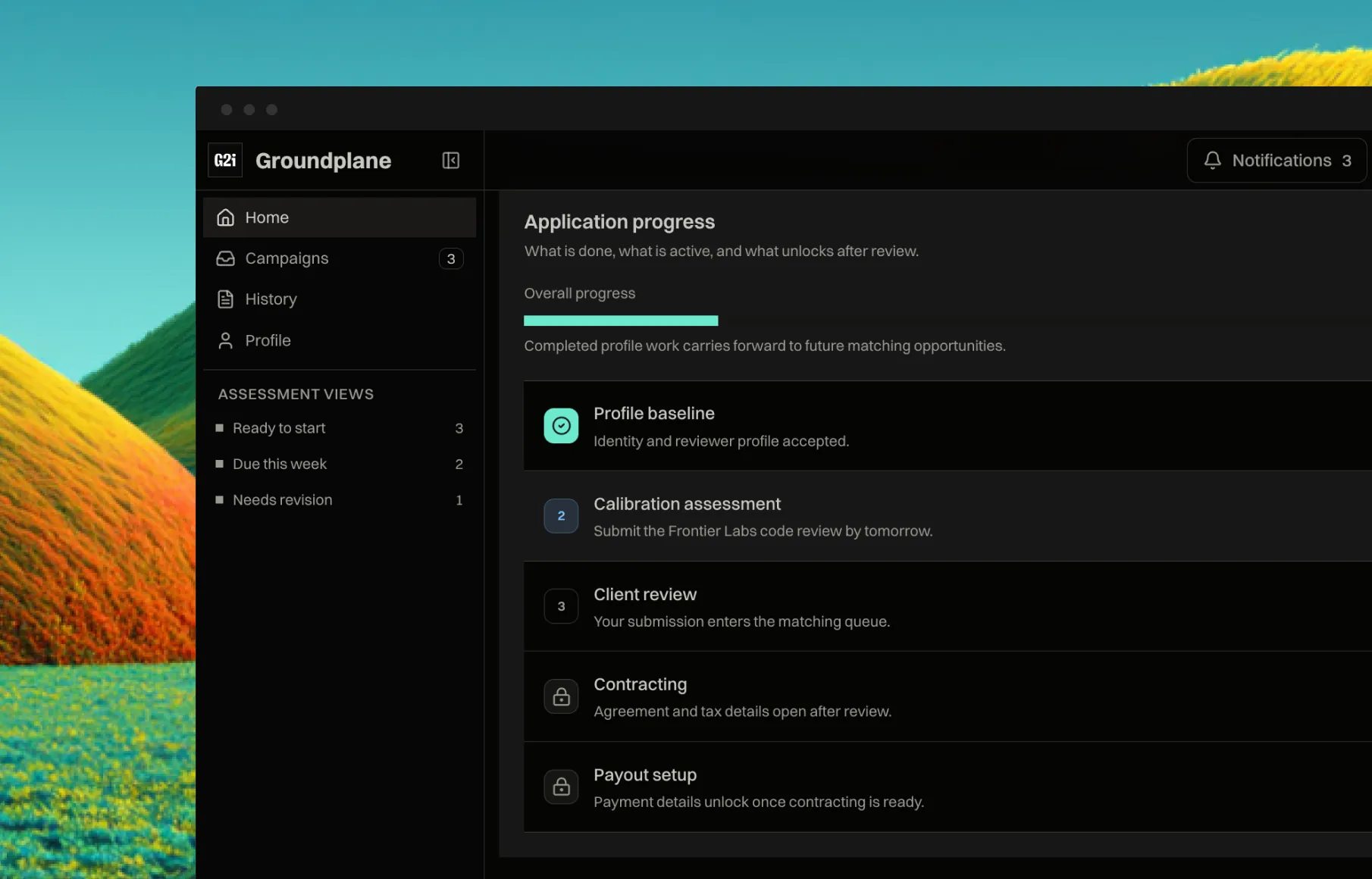Select the Contracting step title
Image resolution: width=1372 pixels, height=879 pixels.
pyautogui.click(x=641, y=684)
